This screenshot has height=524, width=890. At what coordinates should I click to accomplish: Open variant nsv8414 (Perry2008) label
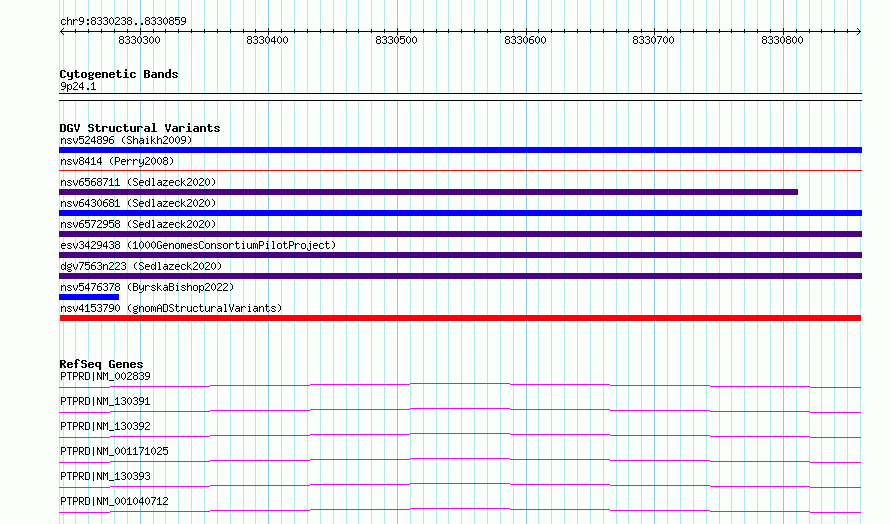coord(117,161)
